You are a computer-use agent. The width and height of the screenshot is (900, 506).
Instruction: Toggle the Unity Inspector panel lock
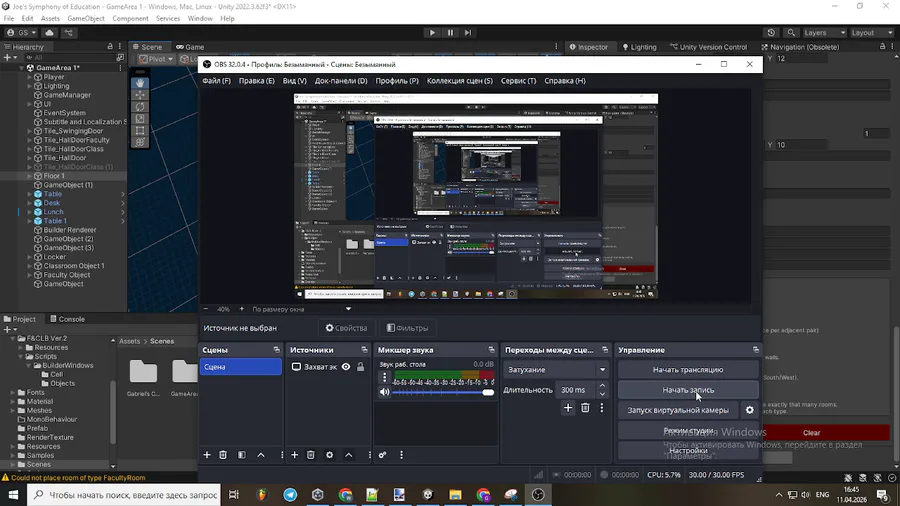(x=882, y=46)
